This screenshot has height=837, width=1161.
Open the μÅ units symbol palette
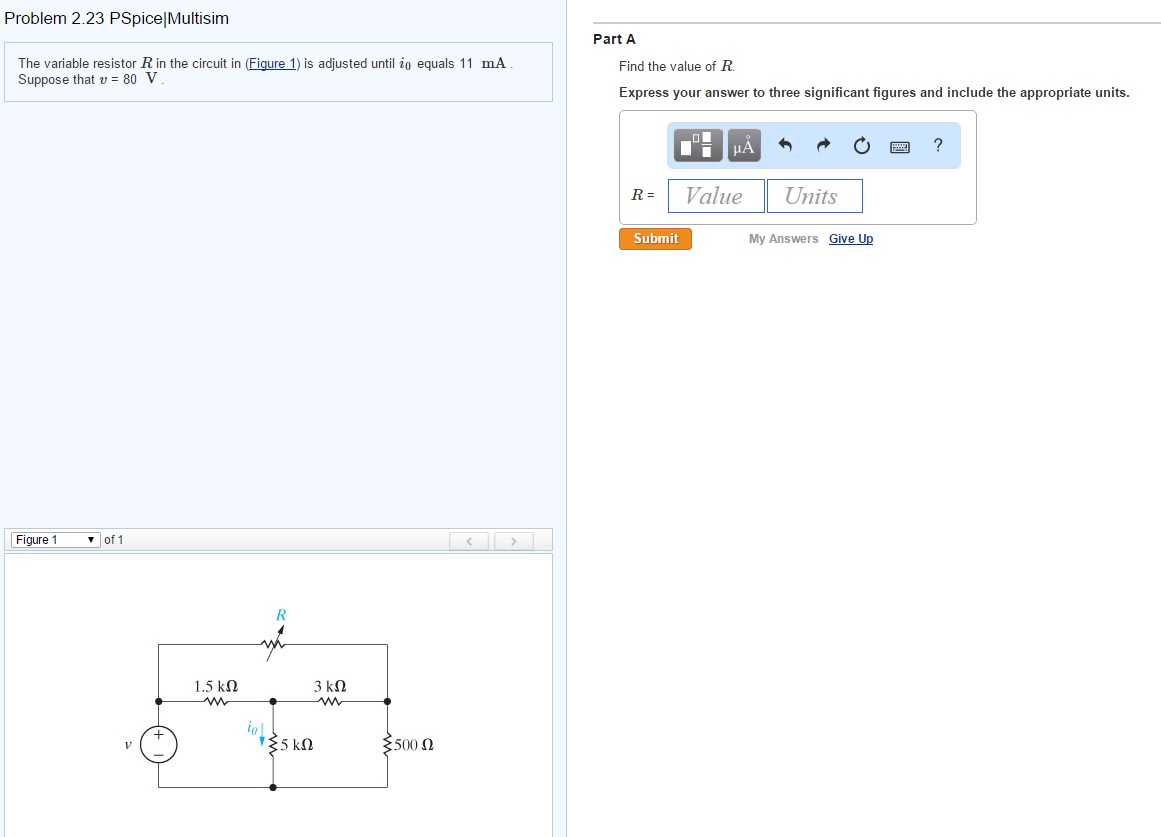[742, 144]
